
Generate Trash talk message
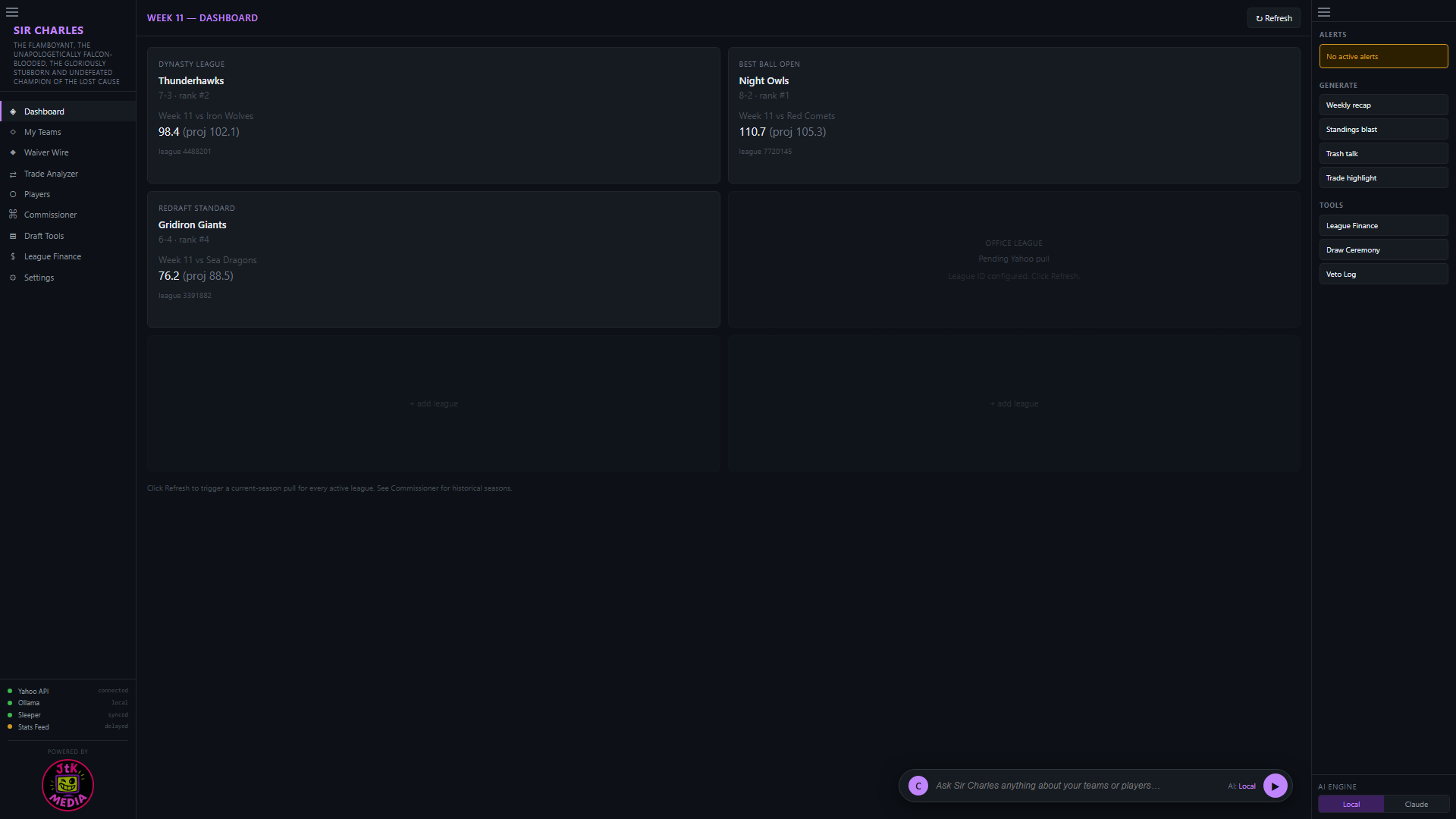pos(1383,153)
